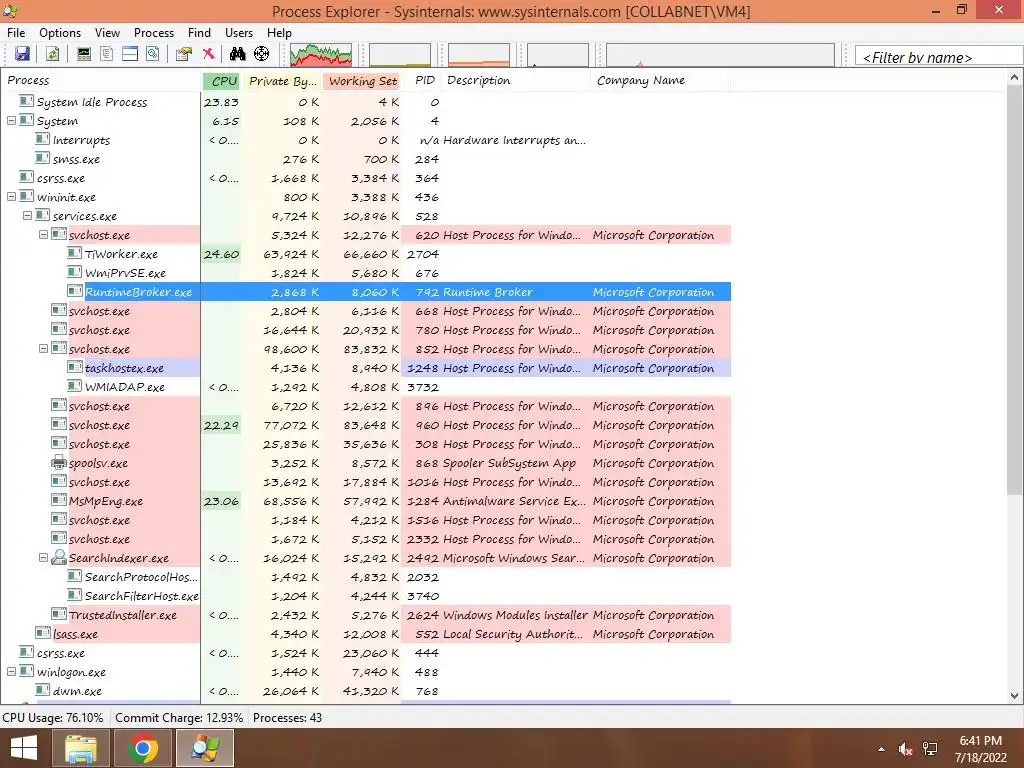The height and width of the screenshot is (768, 1024).
Task: Select the taskhostex.exe process row
Action: 366,368
